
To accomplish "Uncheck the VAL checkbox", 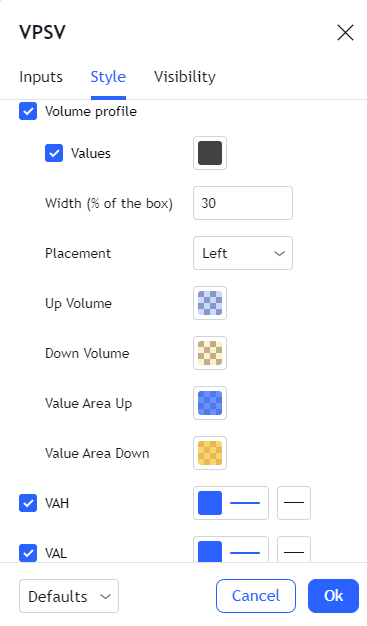I will [28, 553].
